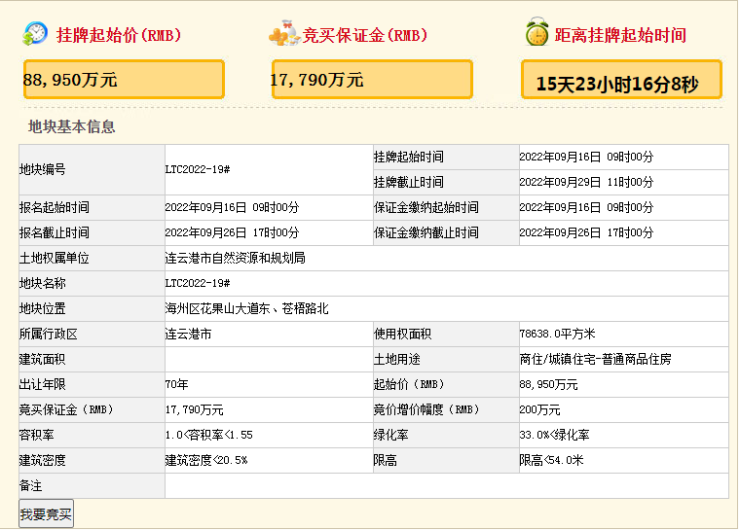The height and width of the screenshot is (530, 740).
Task: Click the coins icon beside 竞买保证金
Action: 284,34
